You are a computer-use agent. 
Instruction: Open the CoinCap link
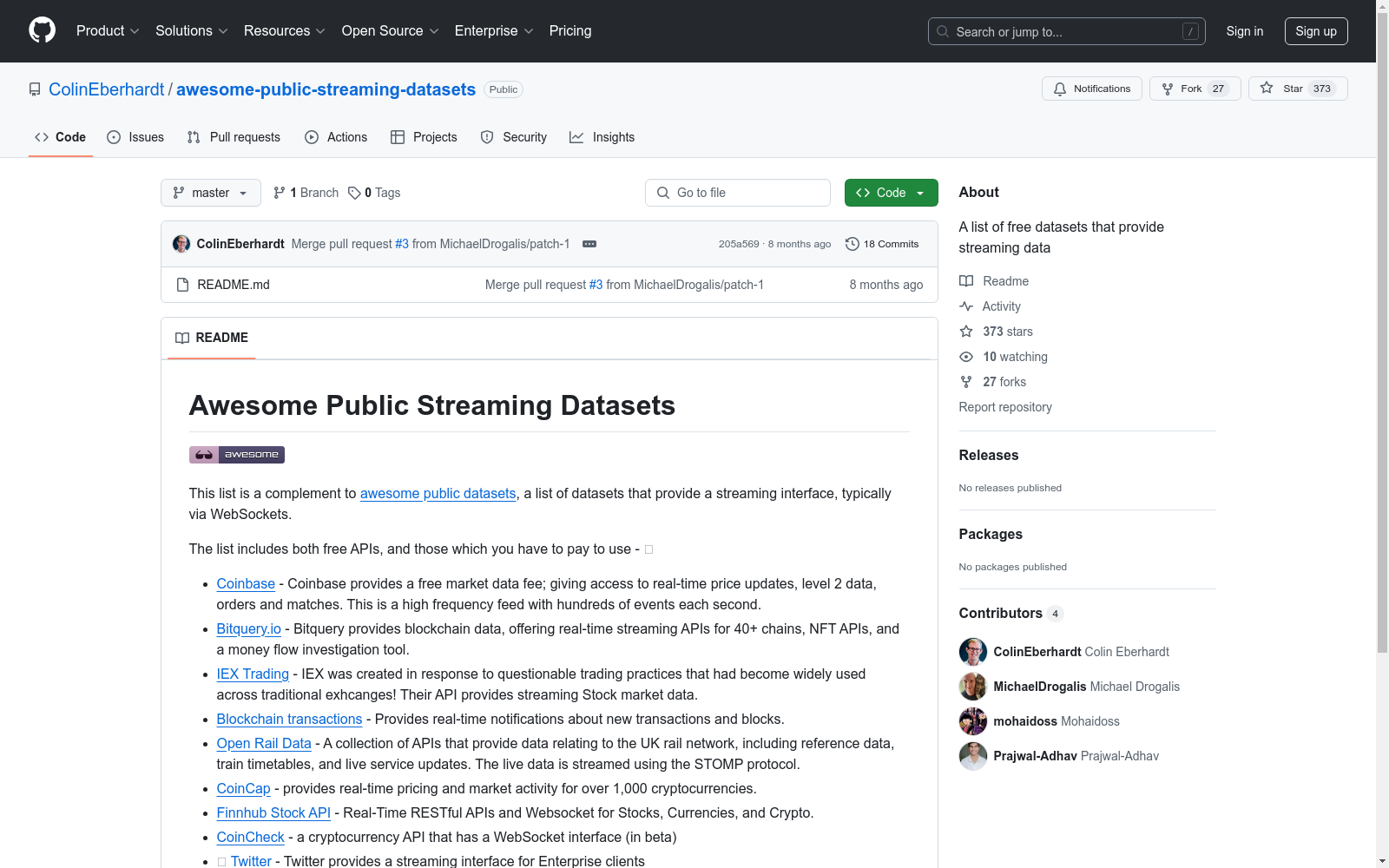244,788
